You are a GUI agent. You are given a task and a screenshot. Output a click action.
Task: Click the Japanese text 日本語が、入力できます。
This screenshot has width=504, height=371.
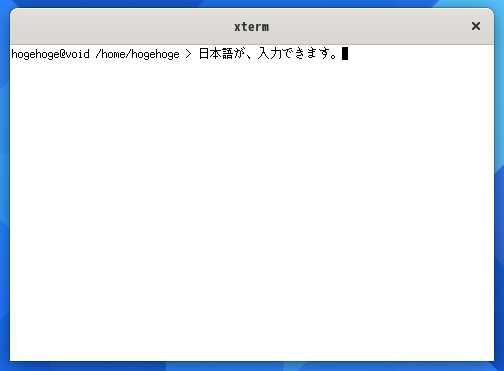(x=268, y=54)
